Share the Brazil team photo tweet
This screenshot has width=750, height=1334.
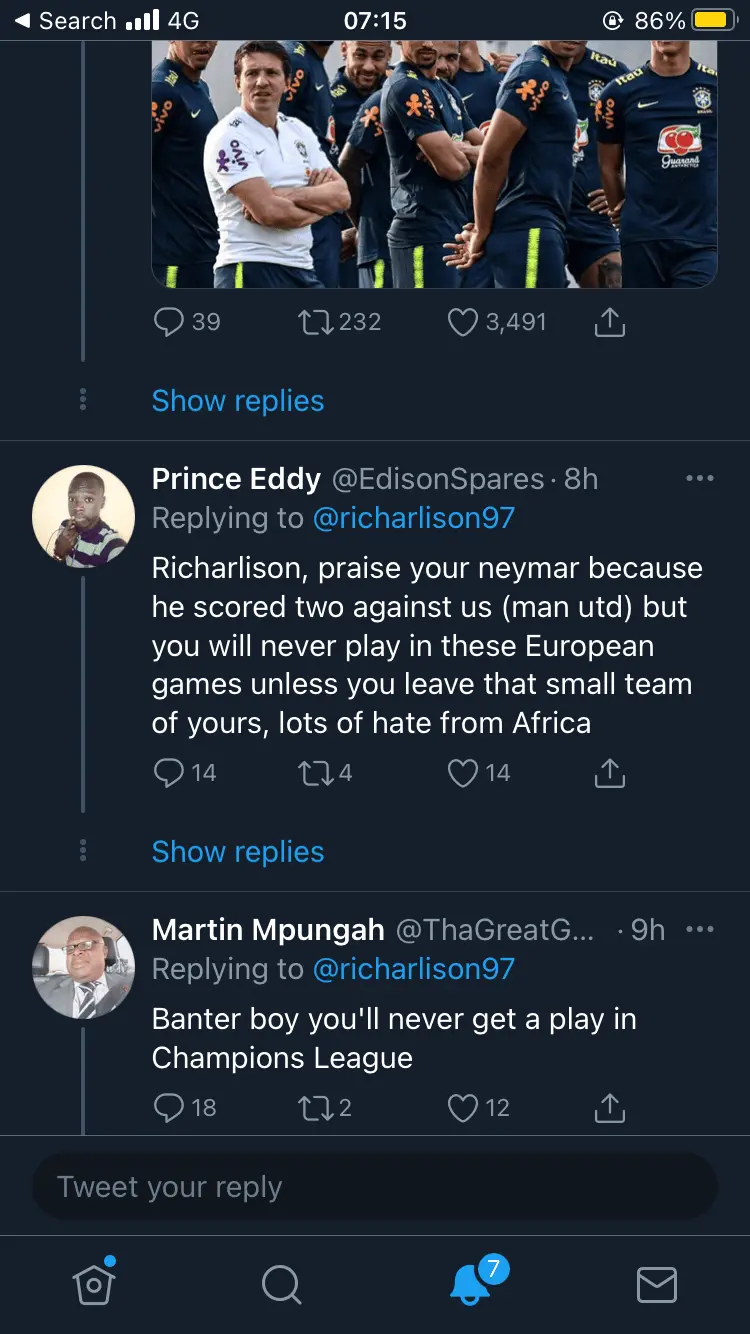coord(609,322)
